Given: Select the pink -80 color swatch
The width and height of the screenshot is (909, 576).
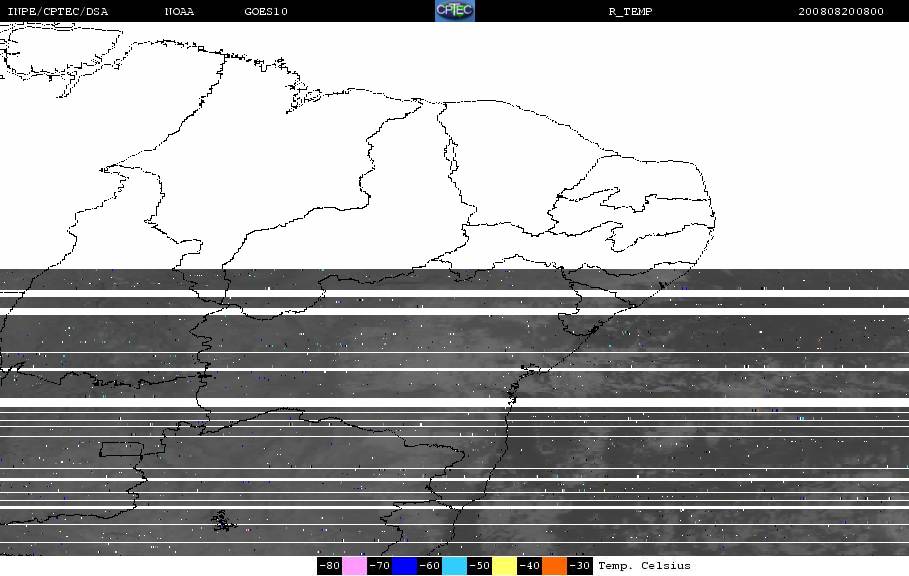Looking at the screenshot, I should 354,566.
